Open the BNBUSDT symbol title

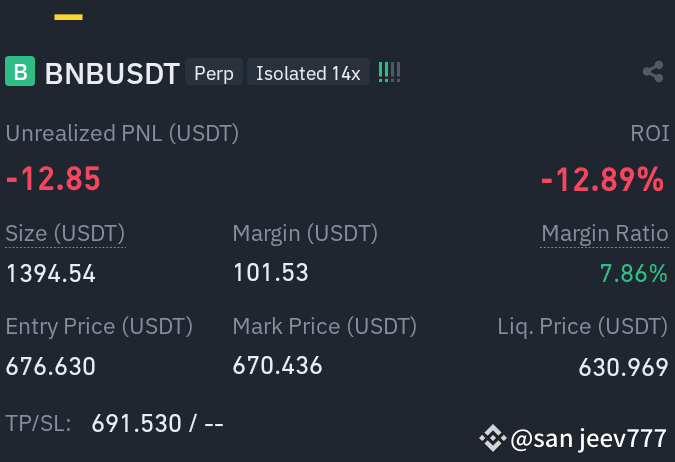coord(112,73)
